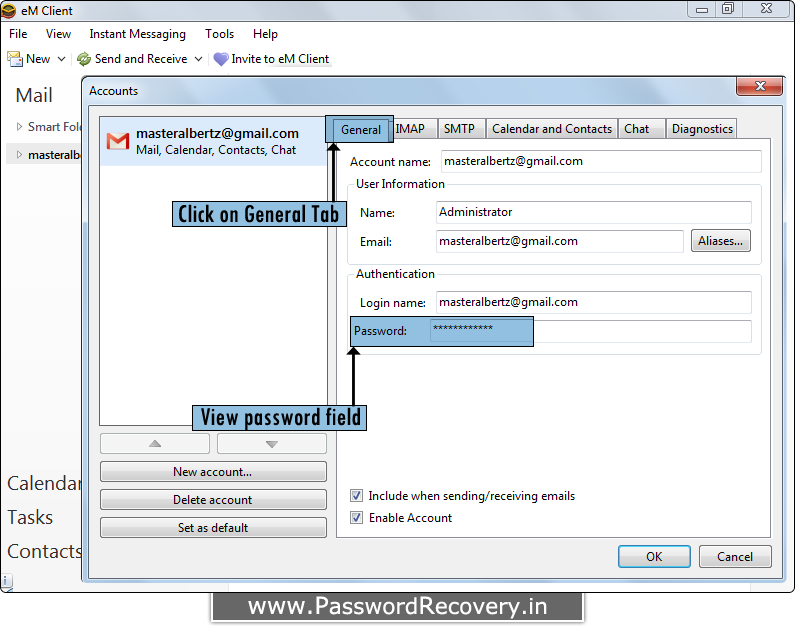
Task: Click the Login name input field
Action: (x=593, y=302)
